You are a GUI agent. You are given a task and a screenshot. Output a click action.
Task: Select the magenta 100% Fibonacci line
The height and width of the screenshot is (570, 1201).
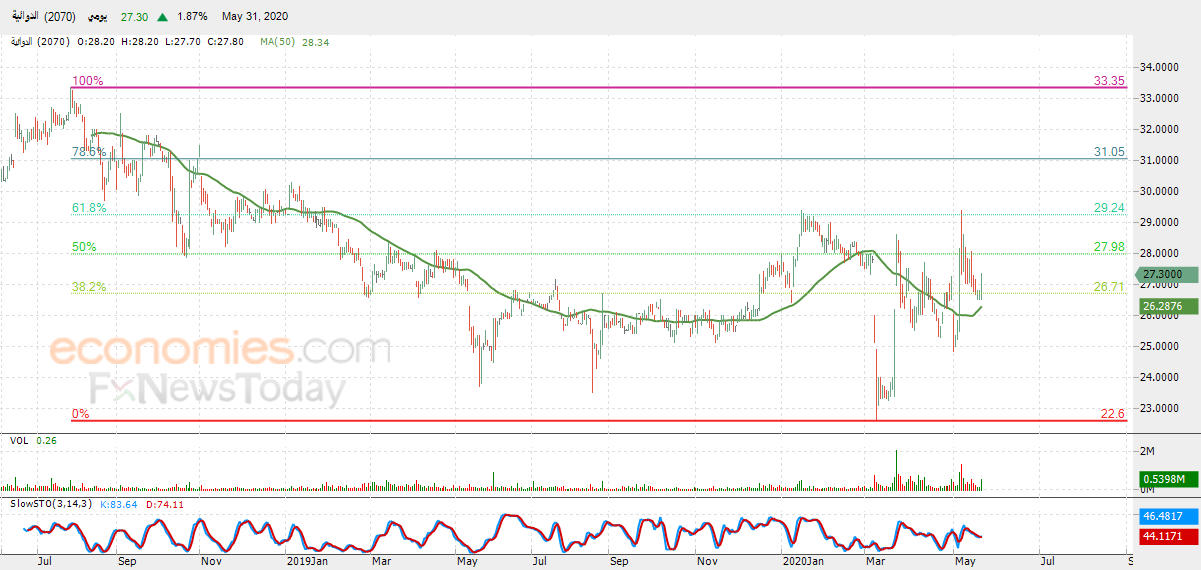point(600,87)
